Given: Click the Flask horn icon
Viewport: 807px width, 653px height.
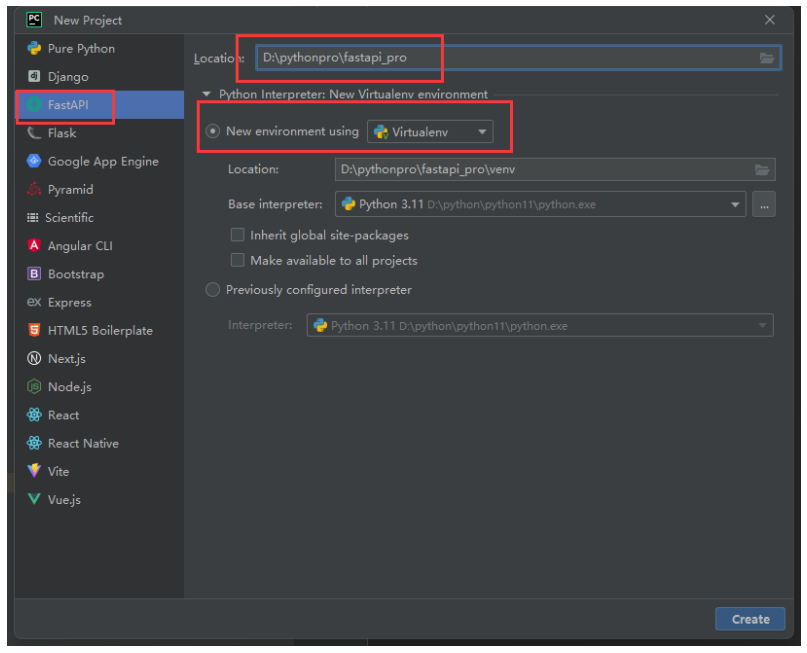Looking at the screenshot, I should [x=34, y=133].
